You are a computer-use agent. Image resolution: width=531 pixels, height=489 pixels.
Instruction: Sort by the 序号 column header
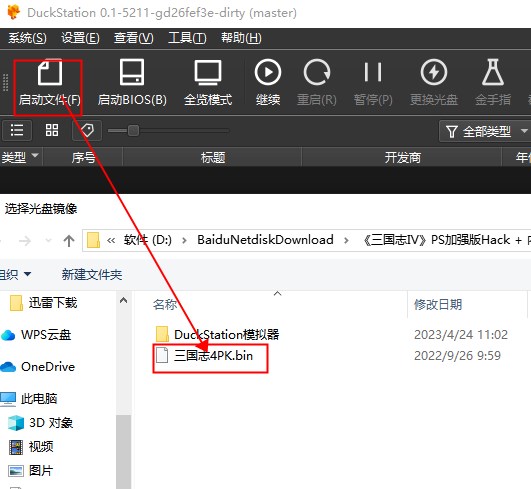[x=83, y=157]
